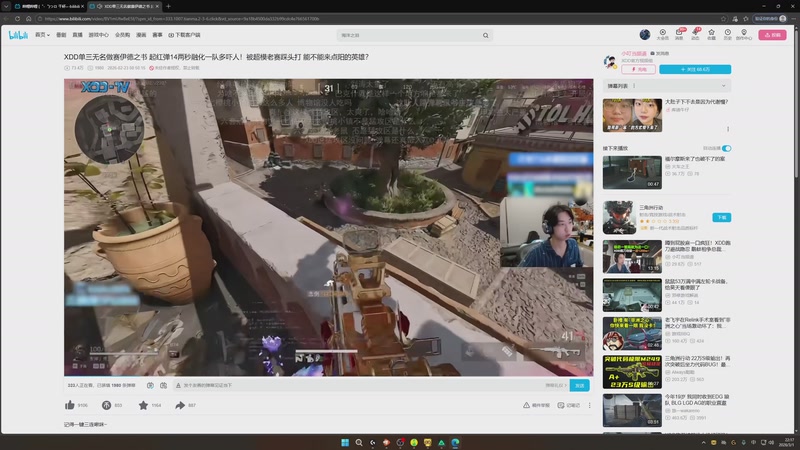Open Windows taskbar search
The width and height of the screenshot is (800, 450).
tap(359, 442)
